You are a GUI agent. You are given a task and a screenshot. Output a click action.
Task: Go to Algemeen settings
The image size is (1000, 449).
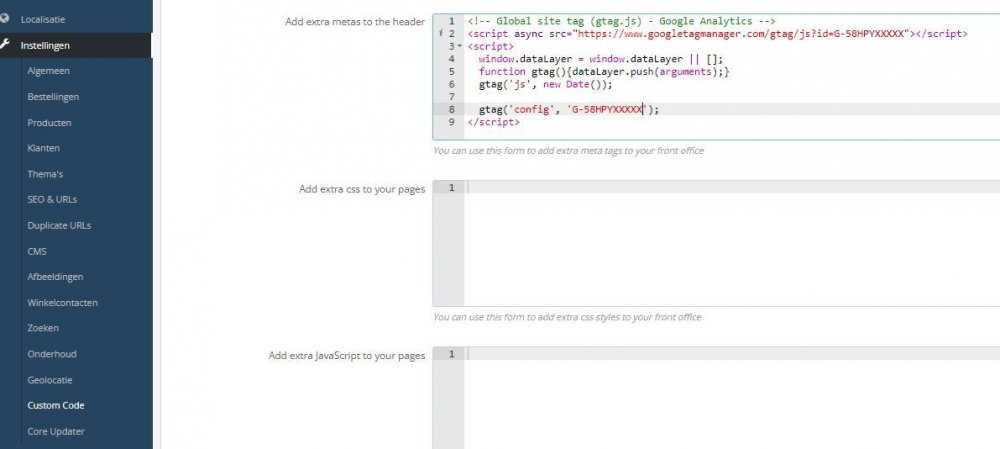pyautogui.click(x=48, y=71)
